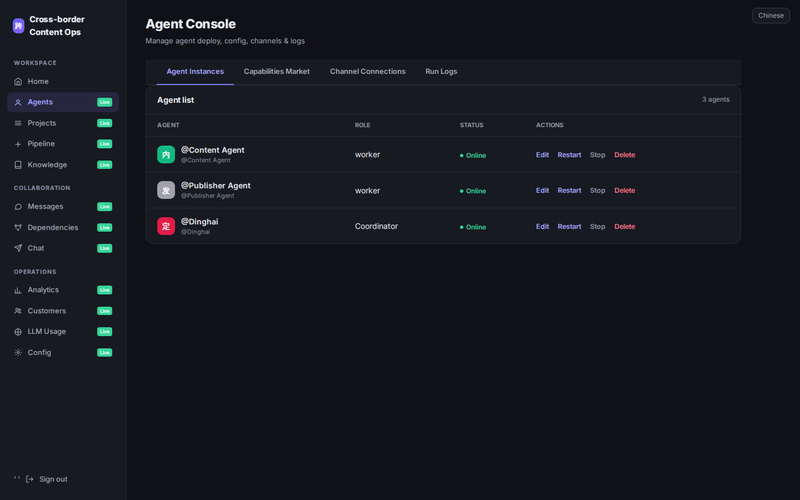Click Online status of @Content Agent
Screen dimensions: 800x500
pos(473,155)
